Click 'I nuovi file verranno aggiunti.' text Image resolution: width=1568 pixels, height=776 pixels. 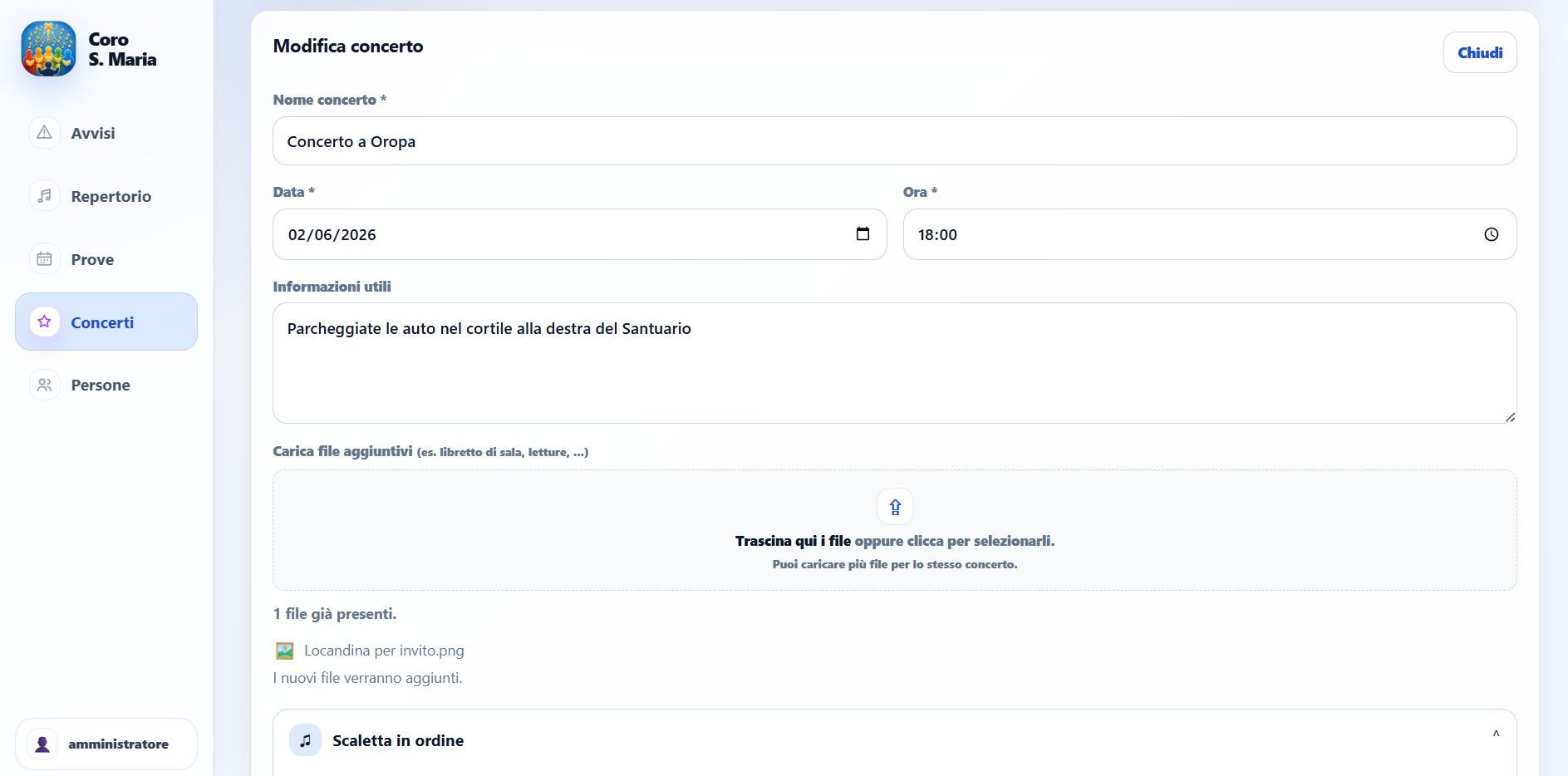click(x=367, y=678)
